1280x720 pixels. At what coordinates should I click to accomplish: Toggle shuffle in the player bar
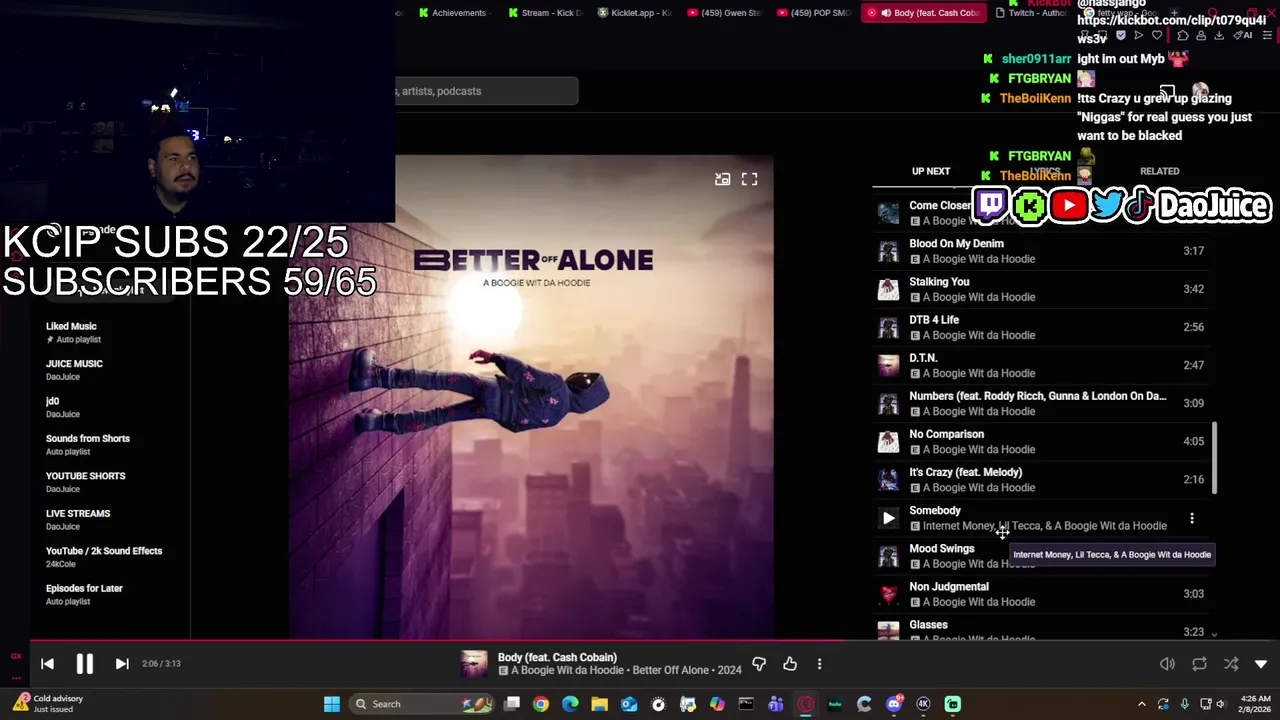pos(1231,664)
